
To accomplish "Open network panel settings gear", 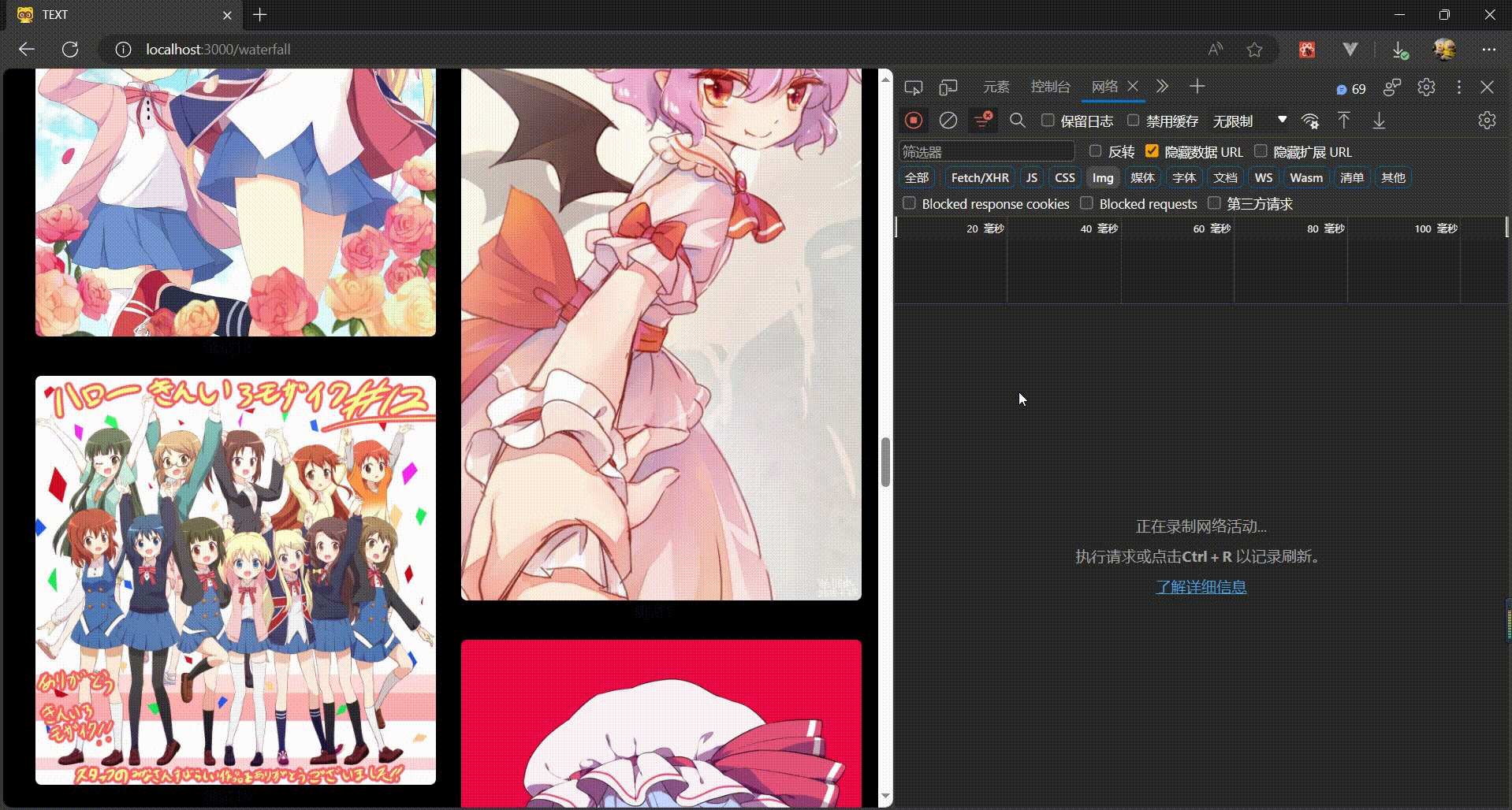I will (1487, 121).
